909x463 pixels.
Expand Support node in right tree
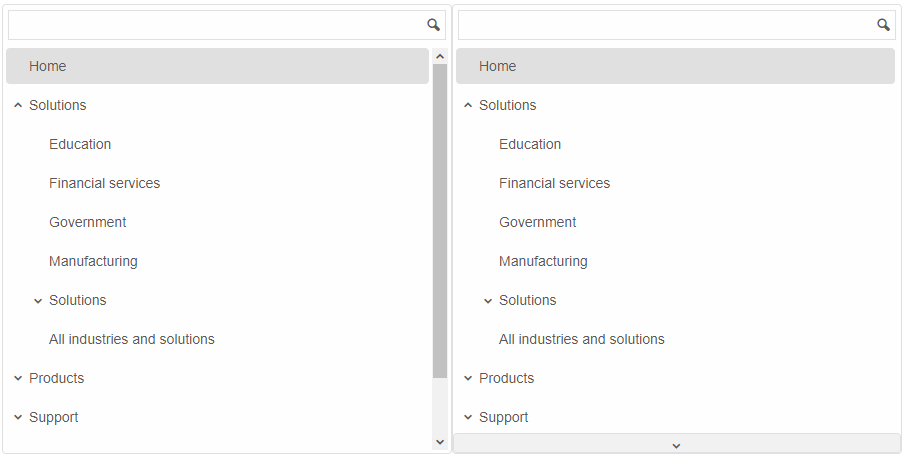[x=468, y=417]
